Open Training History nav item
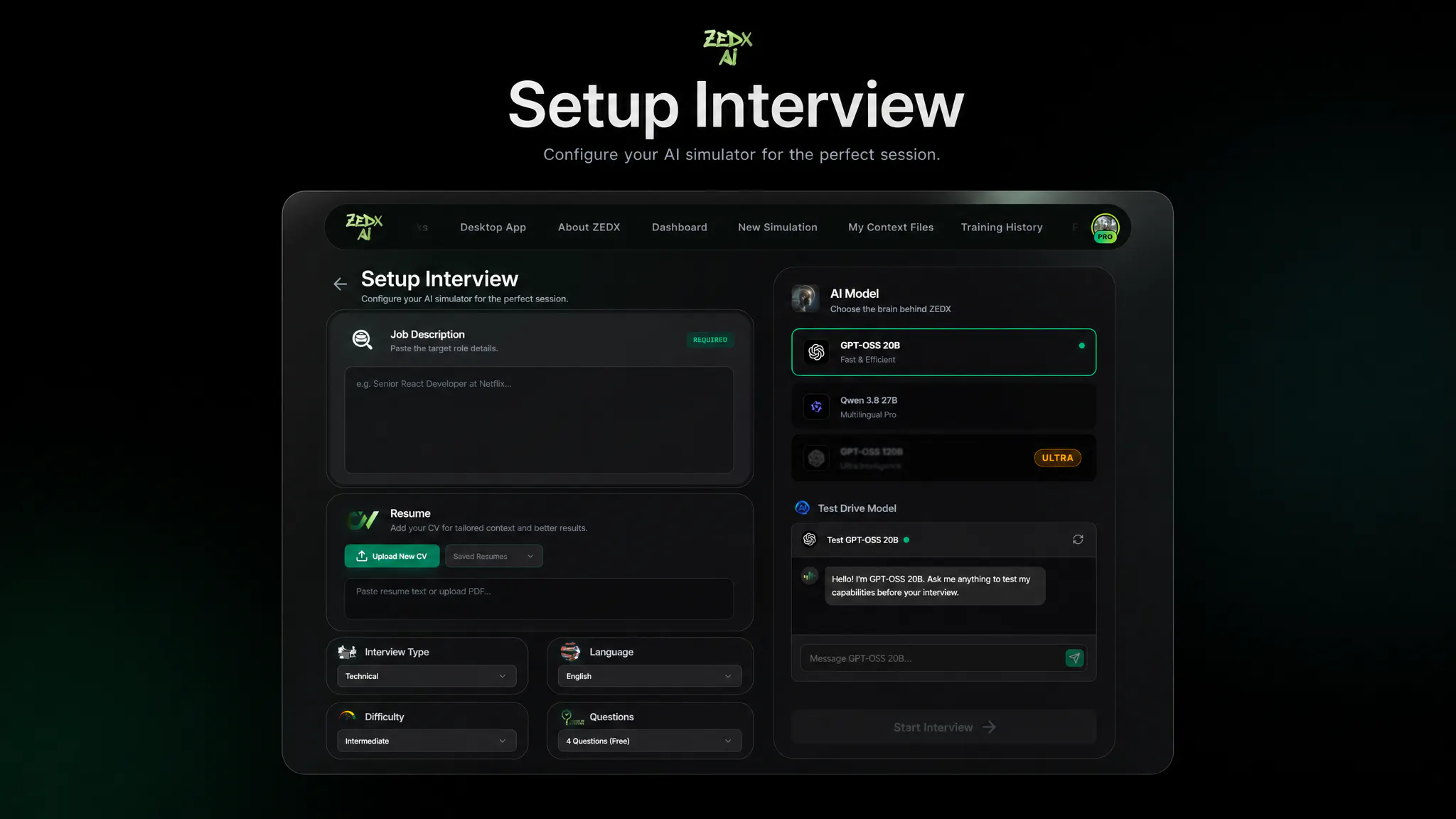This screenshot has width=1456, height=819. click(1001, 227)
